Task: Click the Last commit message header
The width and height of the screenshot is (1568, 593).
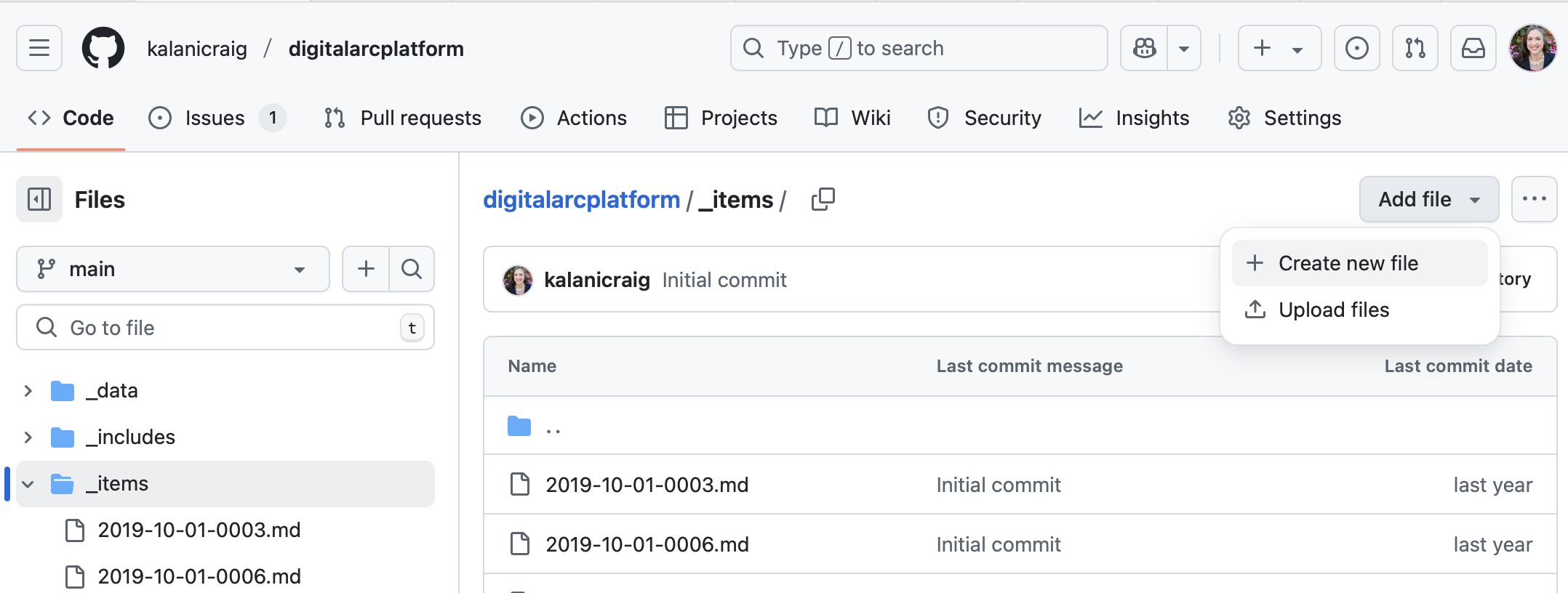Action: point(1030,366)
